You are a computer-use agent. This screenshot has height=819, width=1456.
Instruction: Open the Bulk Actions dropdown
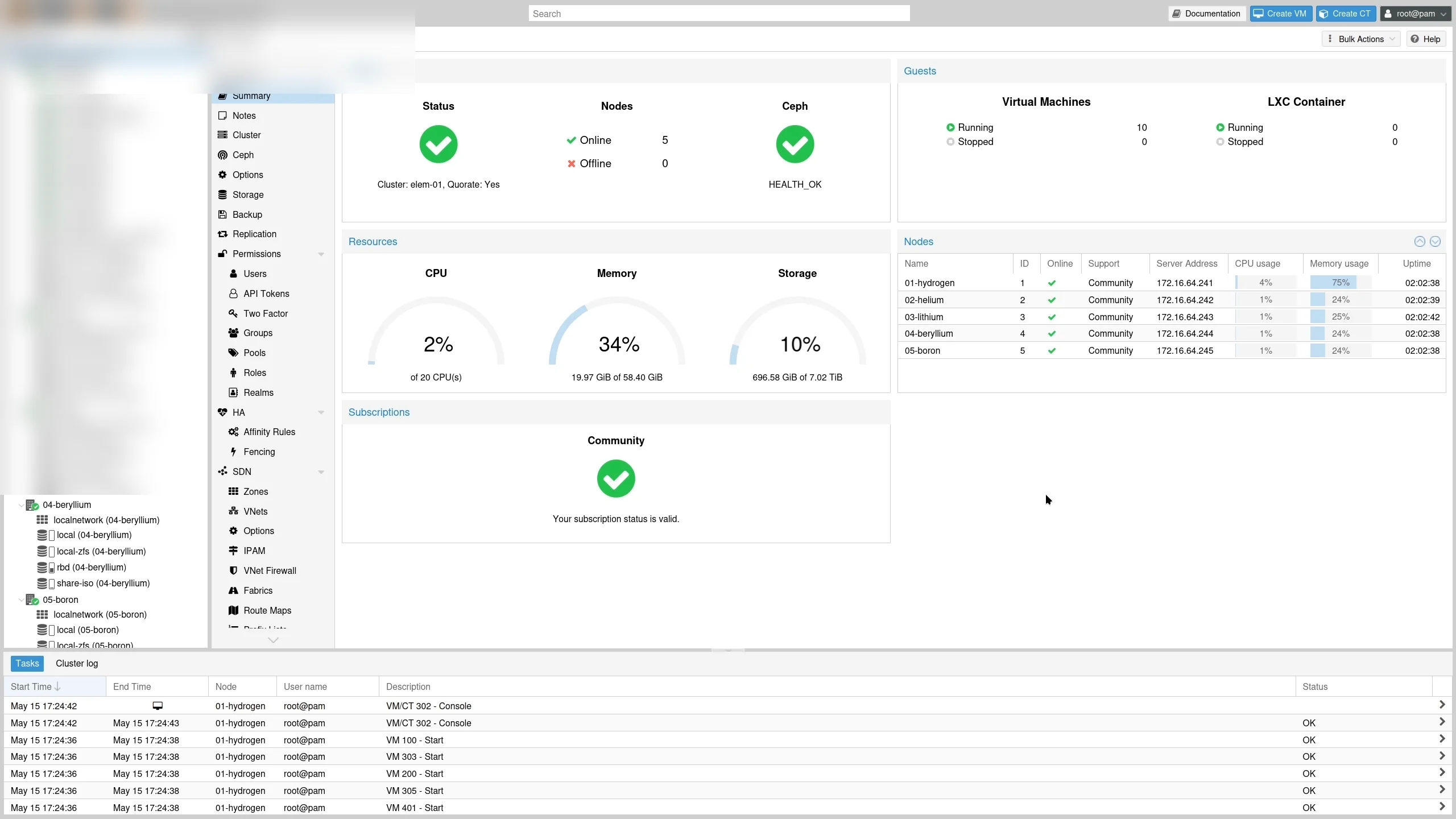(x=1361, y=39)
